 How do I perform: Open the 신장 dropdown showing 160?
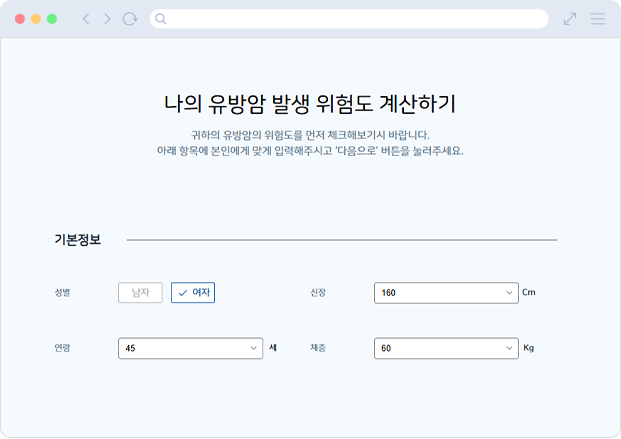[x=445, y=293]
